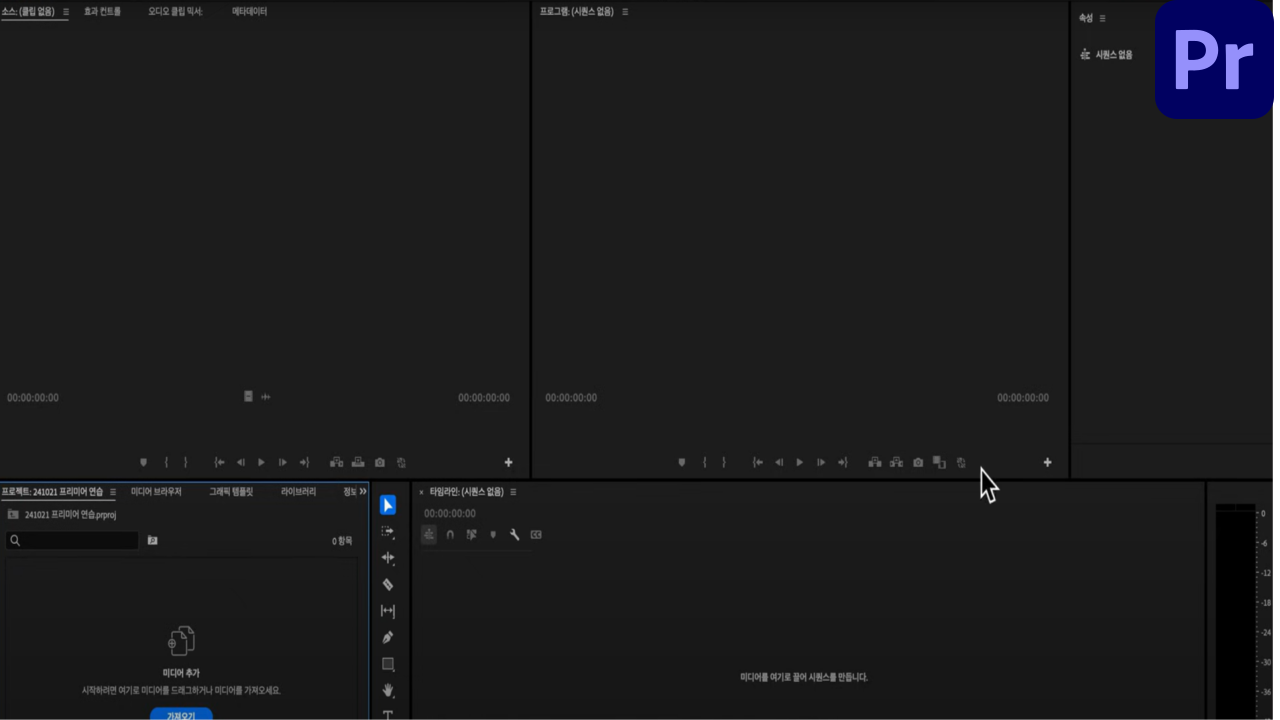Step back one frame in Source monitor
This screenshot has height=720, width=1280.
point(241,462)
